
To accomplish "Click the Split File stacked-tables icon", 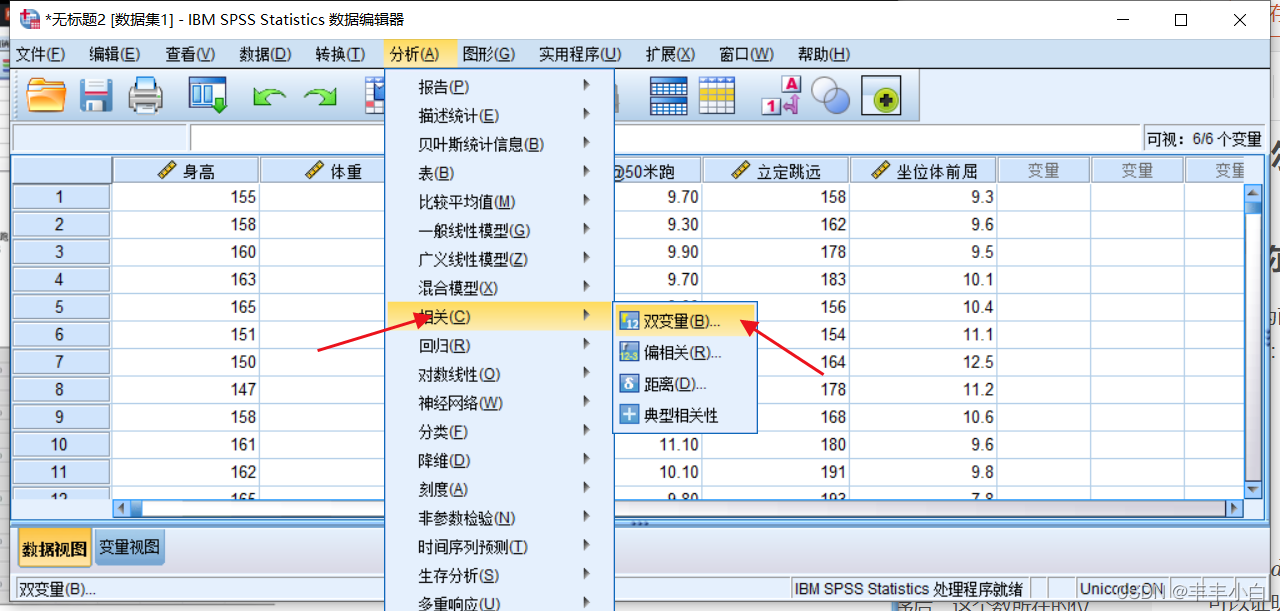I will [x=669, y=96].
